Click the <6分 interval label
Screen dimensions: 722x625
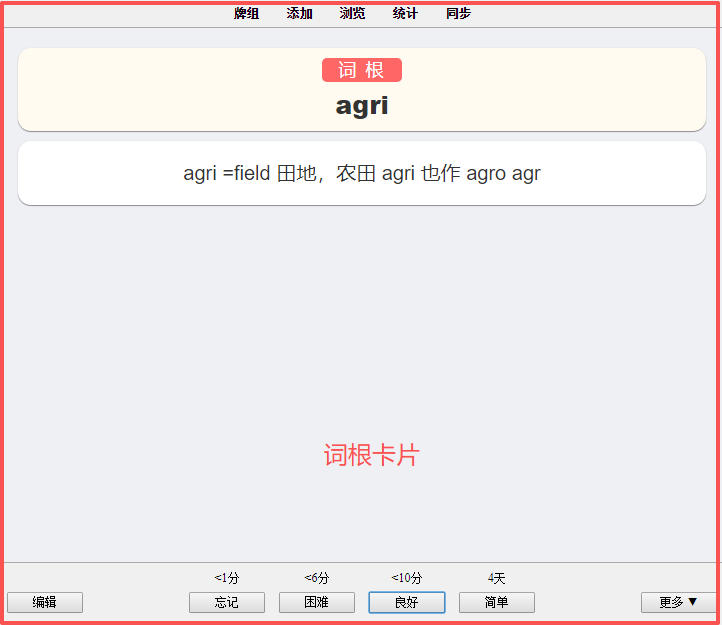[x=316, y=578]
